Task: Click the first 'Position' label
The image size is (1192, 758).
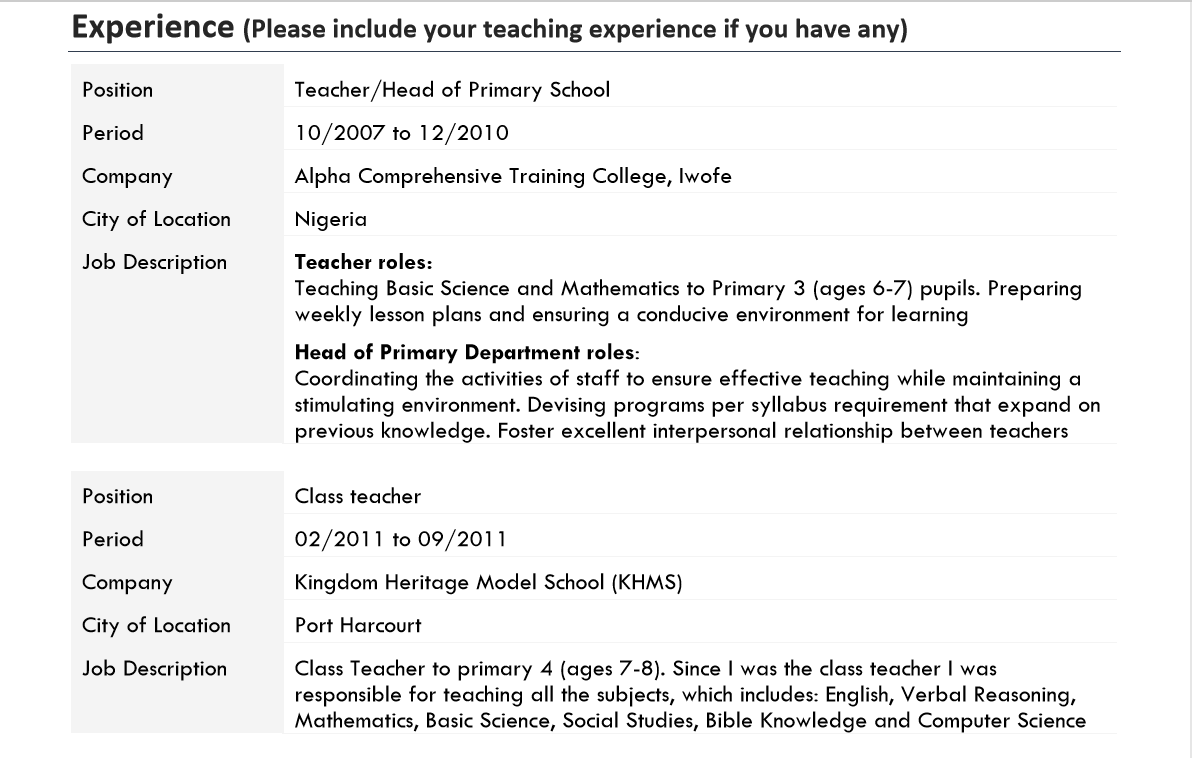Action: [x=118, y=90]
